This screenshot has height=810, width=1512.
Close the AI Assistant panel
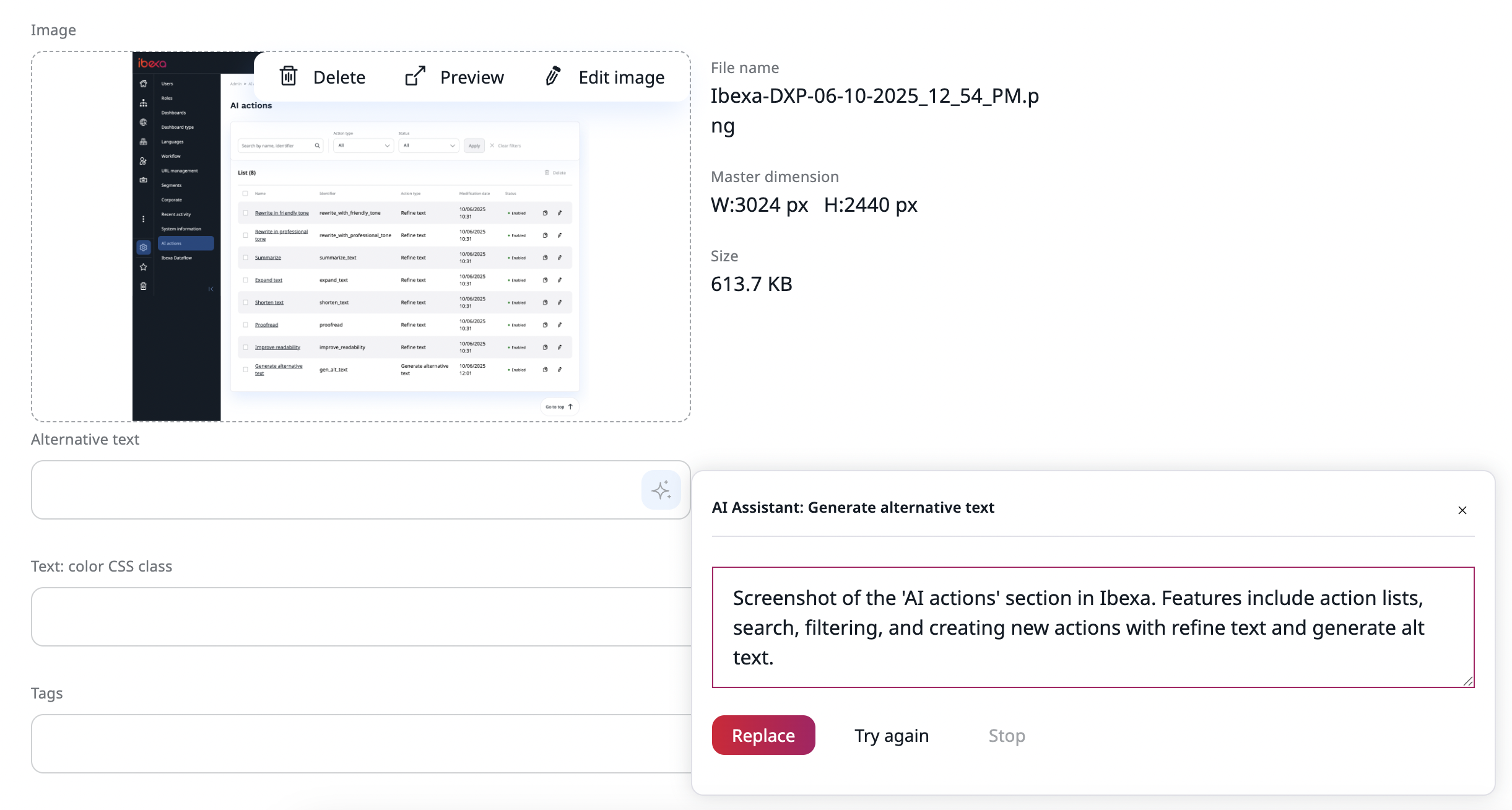point(1462,510)
